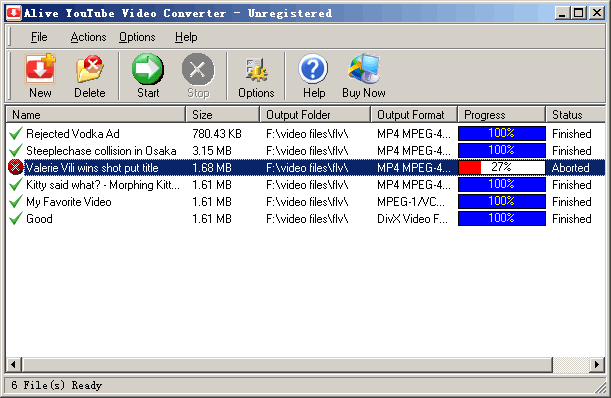Image resolution: width=611 pixels, height=398 pixels.
Task: Click the grey Stop icon
Action: click(198, 69)
